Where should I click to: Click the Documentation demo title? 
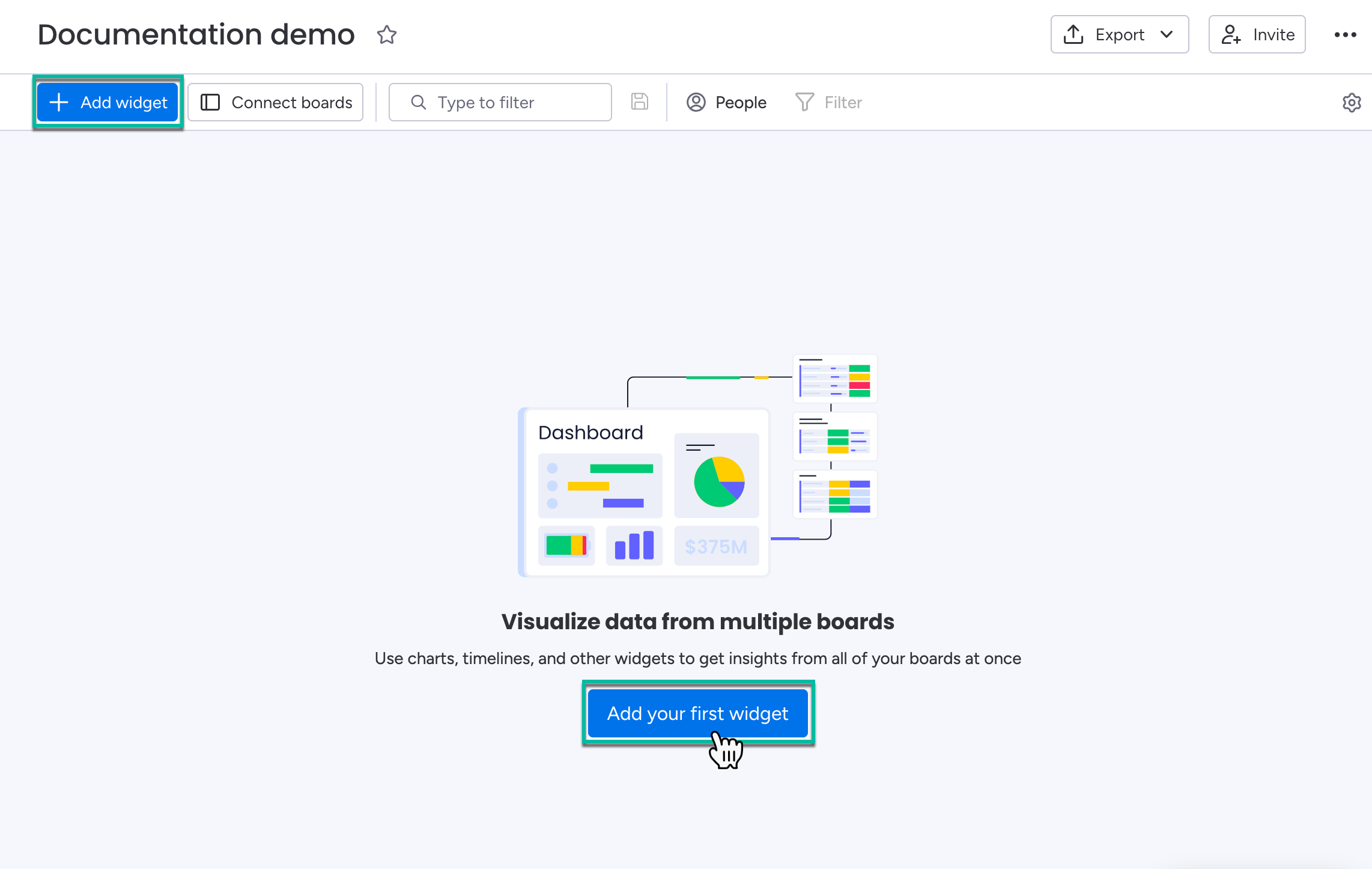[x=196, y=35]
